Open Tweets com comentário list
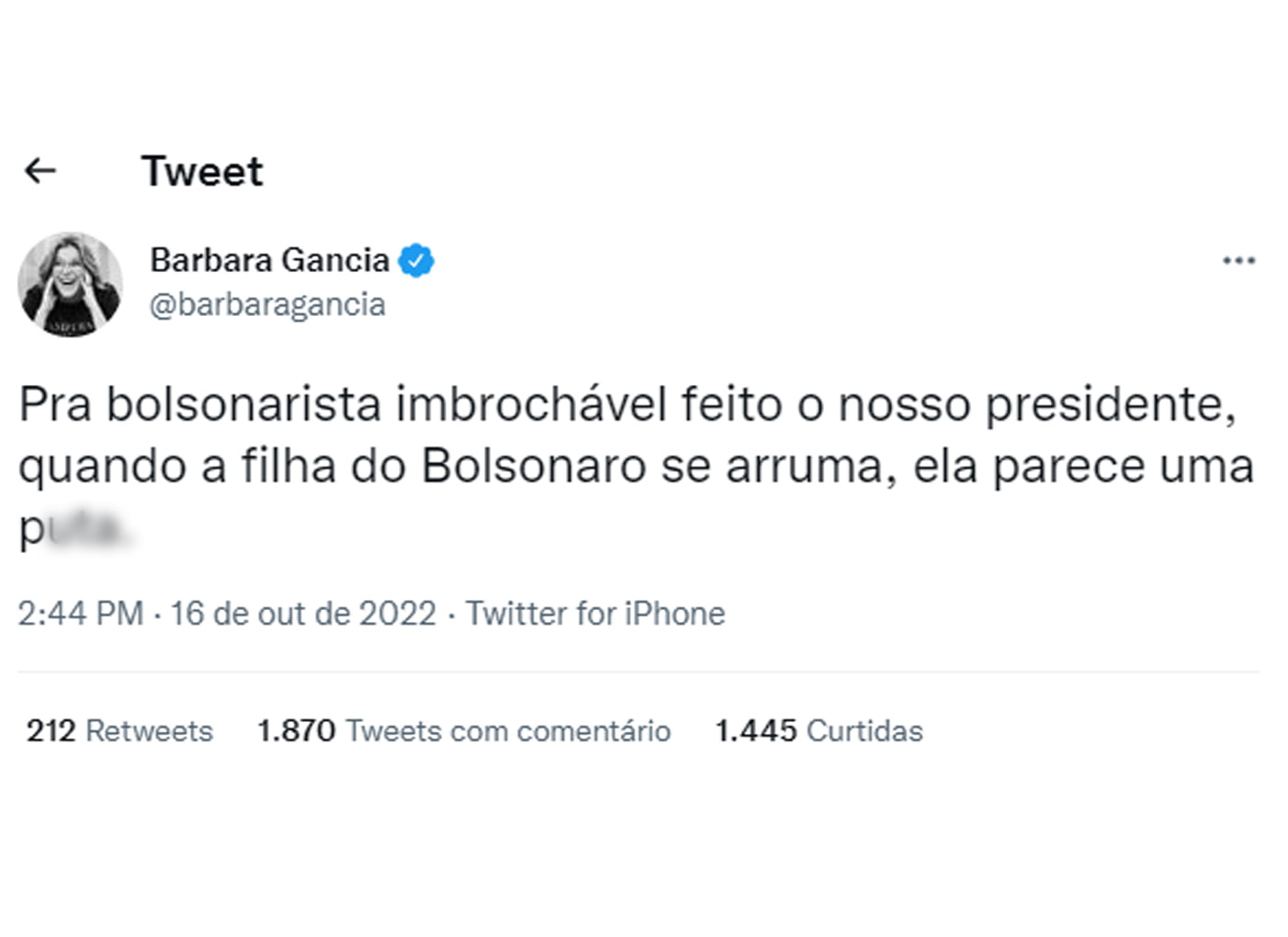 click(x=508, y=731)
